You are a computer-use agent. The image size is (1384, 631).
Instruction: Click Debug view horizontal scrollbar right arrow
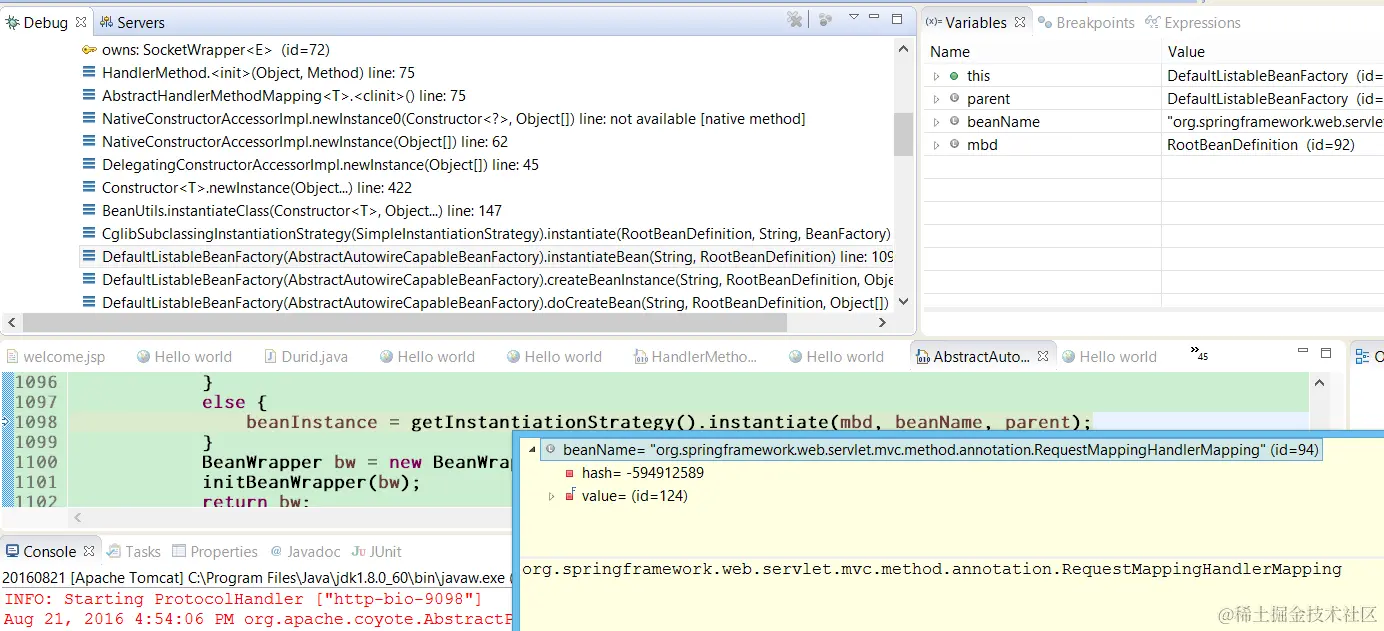click(x=882, y=323)
